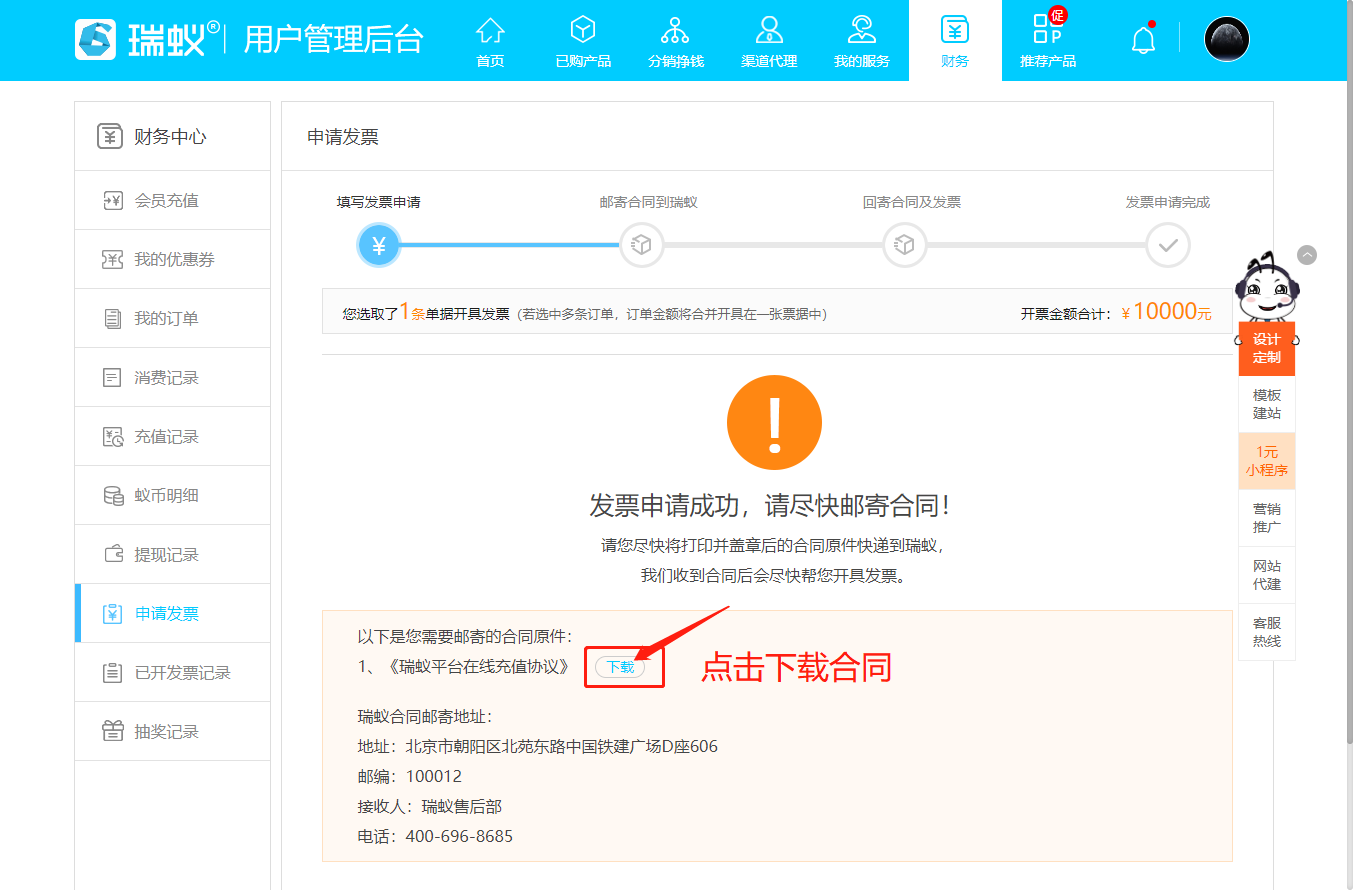1353x890 pixels.
Task: Switch to the 分销挣钱 tab label
Action: pyautogui.click(x=676, y=61)
